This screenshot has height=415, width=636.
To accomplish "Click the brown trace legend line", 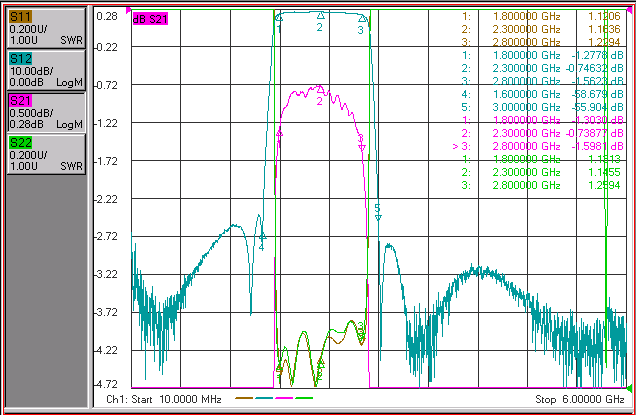I will pos(244,398).
